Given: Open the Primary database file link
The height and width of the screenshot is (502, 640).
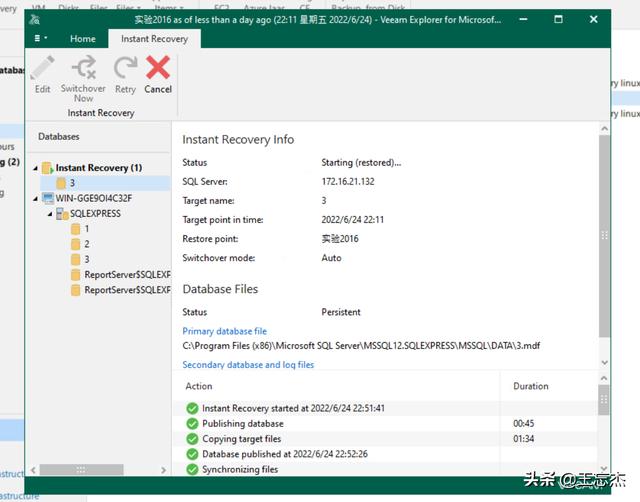Looking at the screenshot, I should (224, 331).
